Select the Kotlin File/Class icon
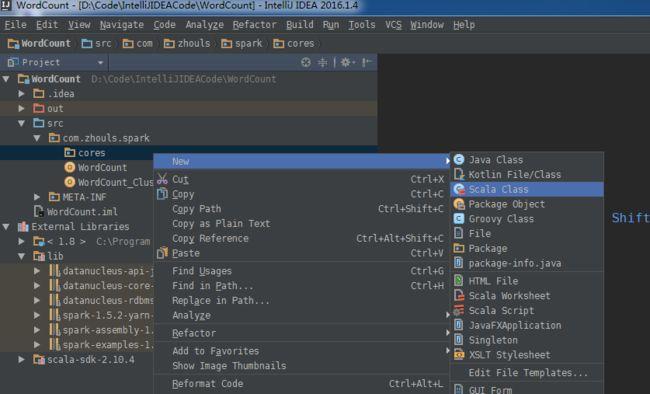The height and width of the screenshot is (394, 650). pyautogui.click(x=459, y=174)
